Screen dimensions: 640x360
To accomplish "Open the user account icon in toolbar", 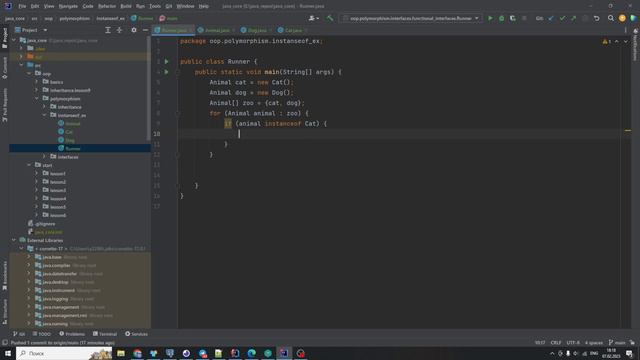I will click(x=313, y=18).
